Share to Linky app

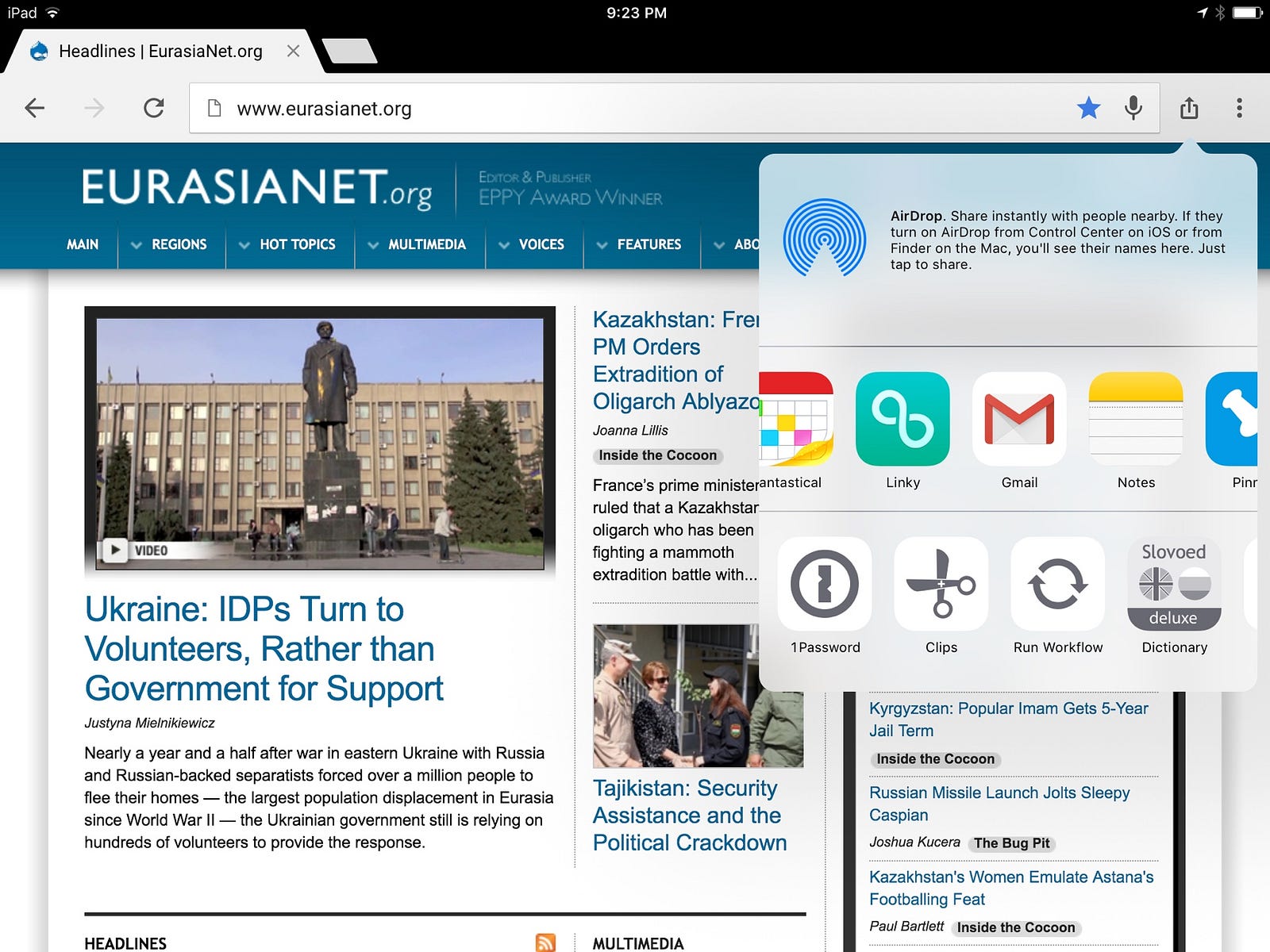tap(902, 418)
